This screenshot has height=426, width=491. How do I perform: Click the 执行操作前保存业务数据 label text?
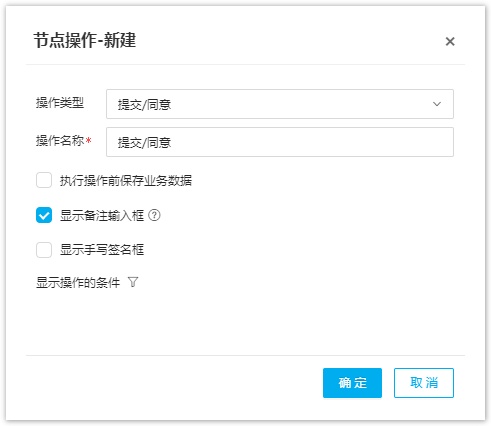(126, 181)
